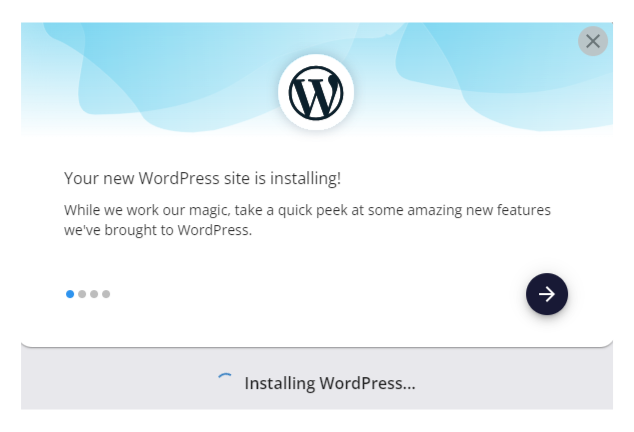The height and width of the screenshot is (432, 634).
Task: Click the words 'amazing new features' in description
Action: point(479,210)
